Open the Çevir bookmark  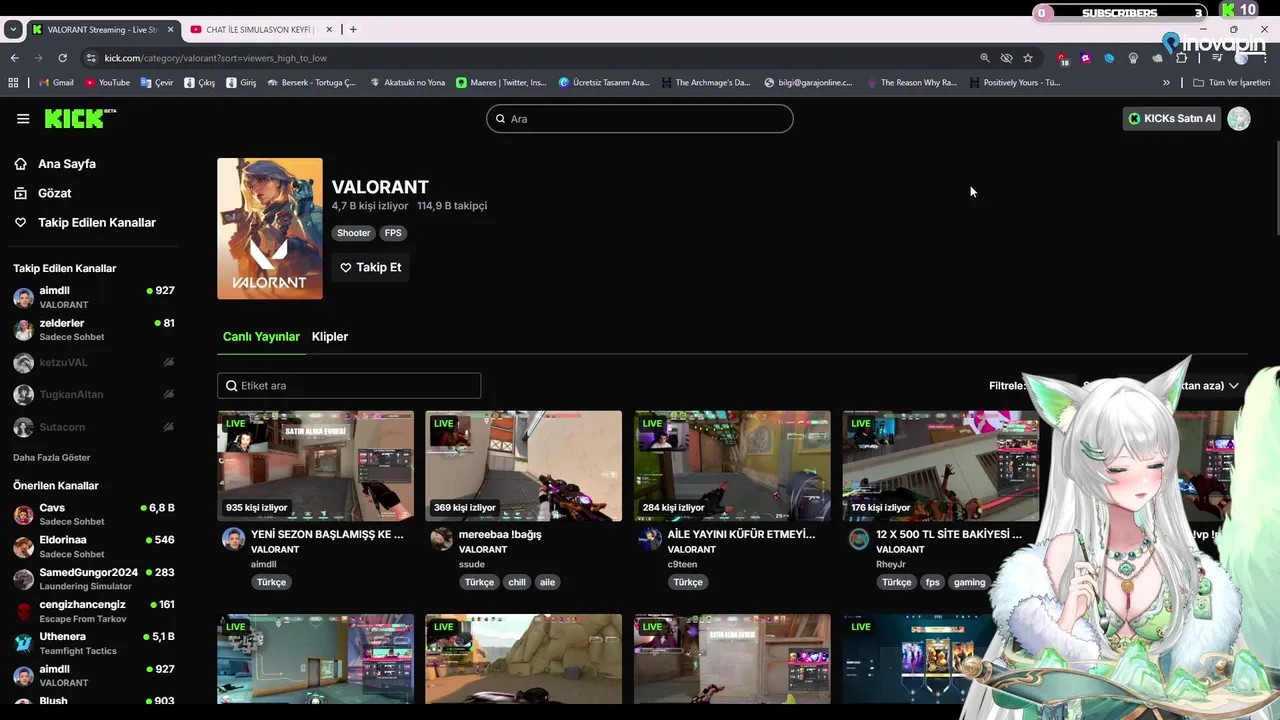point(157,82)
